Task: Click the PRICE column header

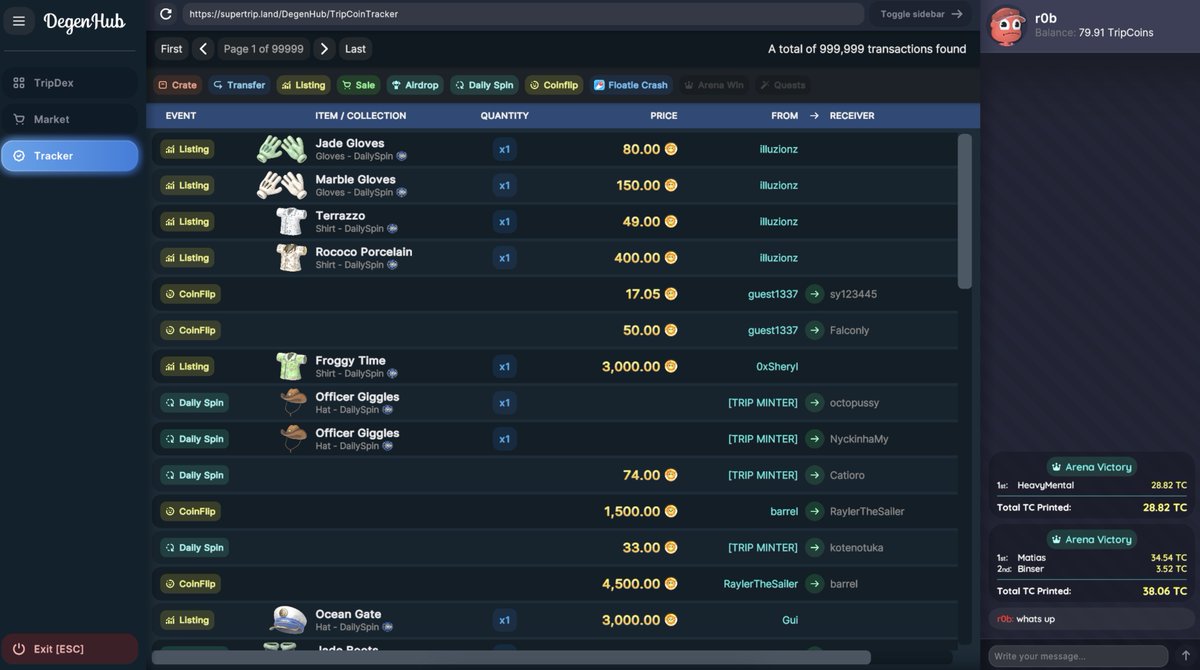Action: tap(664, 116)
